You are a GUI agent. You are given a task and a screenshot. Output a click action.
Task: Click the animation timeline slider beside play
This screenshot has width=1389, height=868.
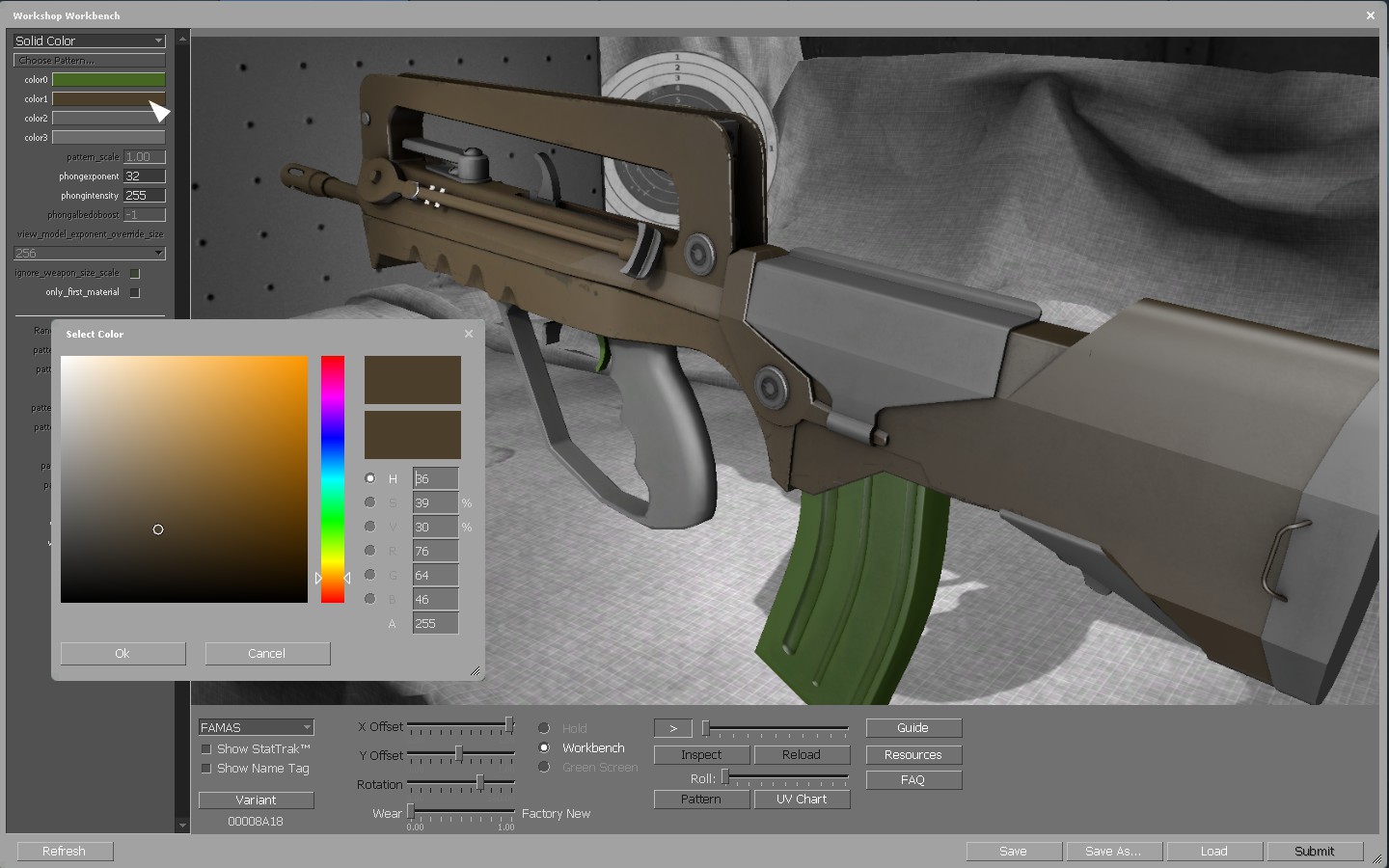(776, 728)
